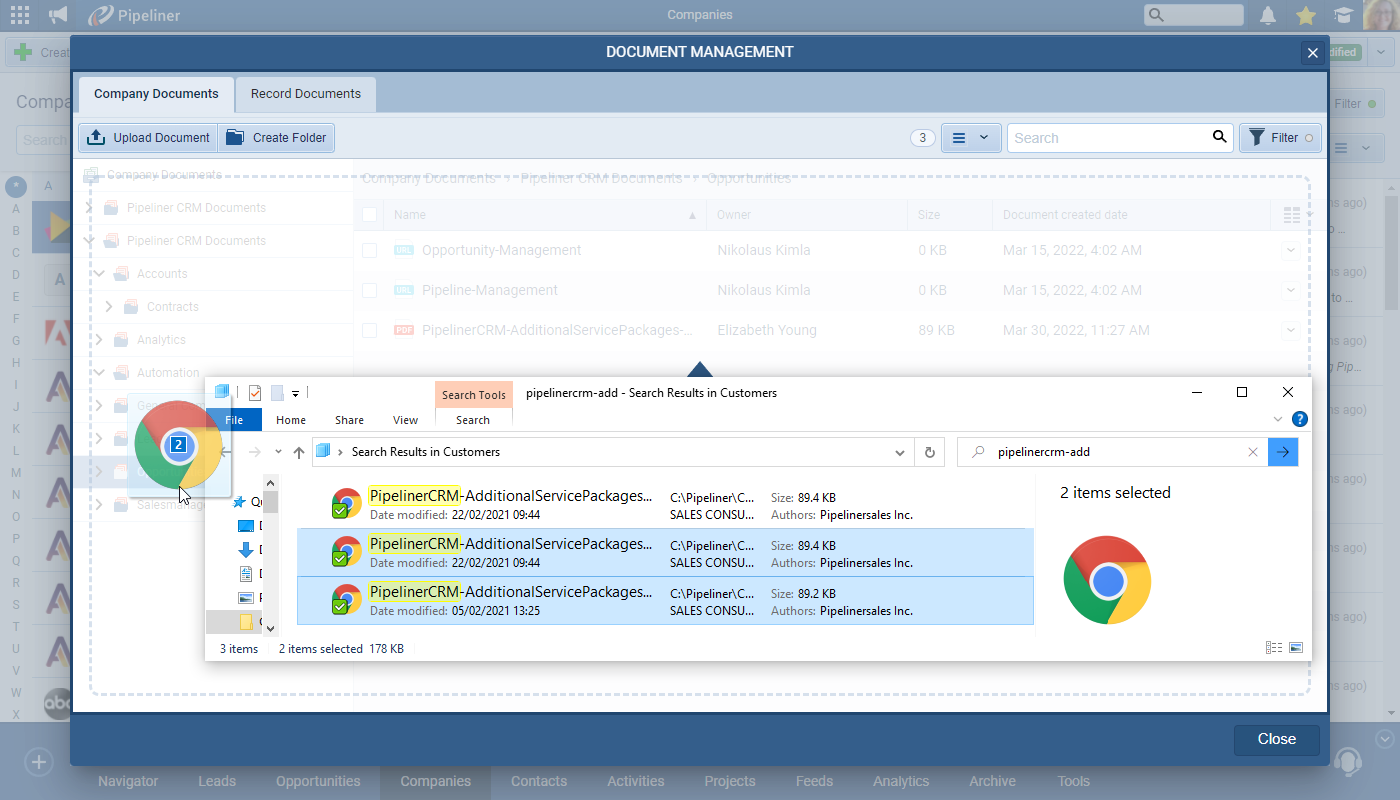Open the Filter panel in Document Management

pos(1280,138)
